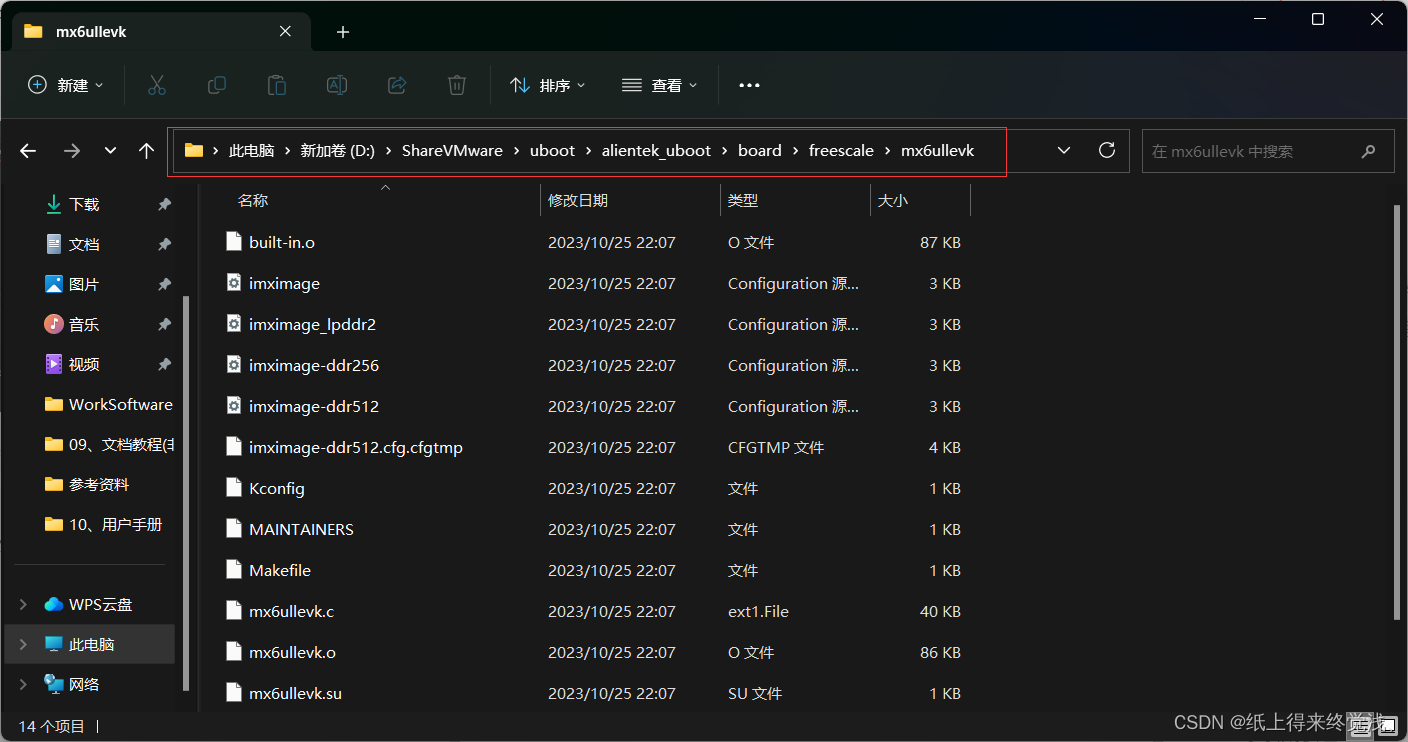Image resolution: width=1408 pixels, height=742 pixels.
Task: Unpin 音乐 from quick access
Action: pos(164,324)
